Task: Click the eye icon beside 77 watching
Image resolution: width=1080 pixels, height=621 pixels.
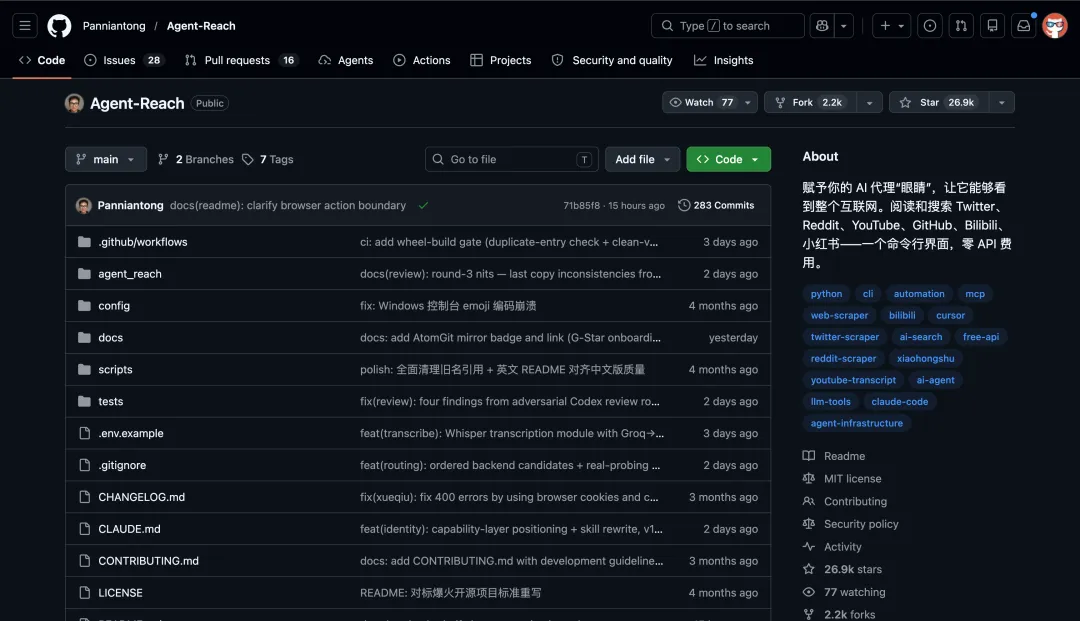Action: point(809,592)
